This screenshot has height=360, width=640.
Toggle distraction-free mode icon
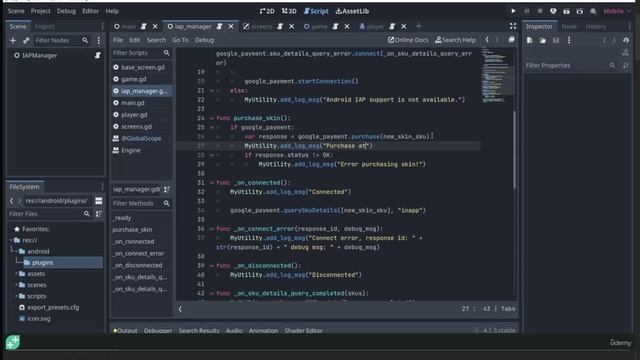click(513, 27)
